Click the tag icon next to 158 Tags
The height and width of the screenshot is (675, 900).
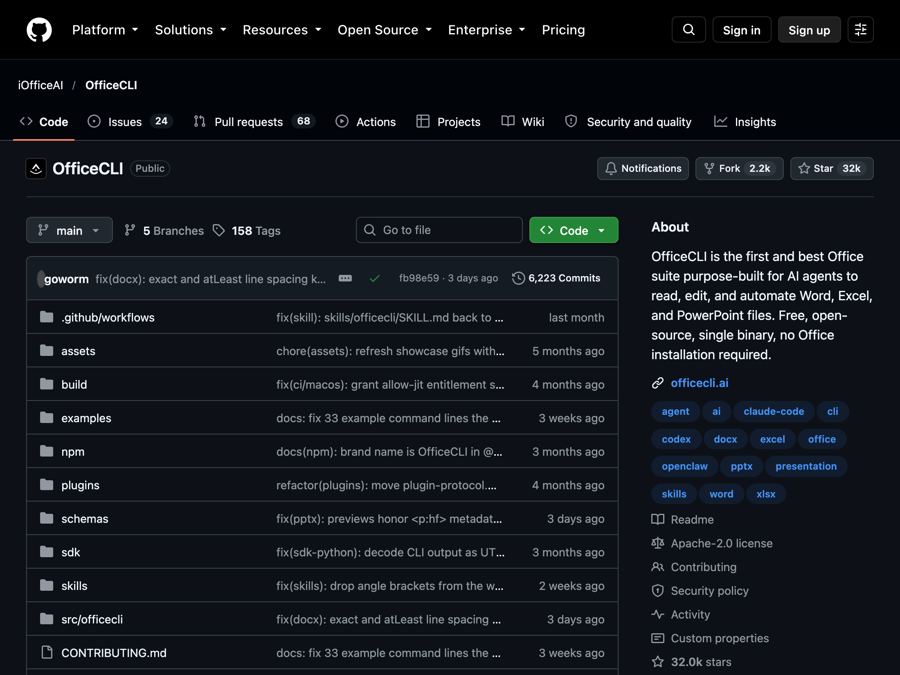click(x=219, y=230)
